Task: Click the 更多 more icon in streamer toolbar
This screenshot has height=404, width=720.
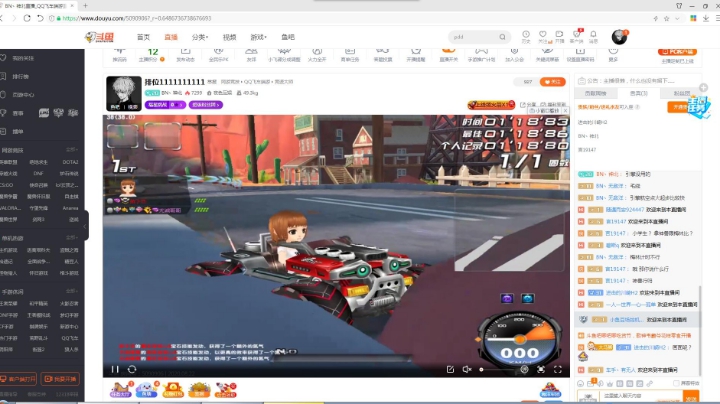Action: pyautogui.click(x=613, y=55)
